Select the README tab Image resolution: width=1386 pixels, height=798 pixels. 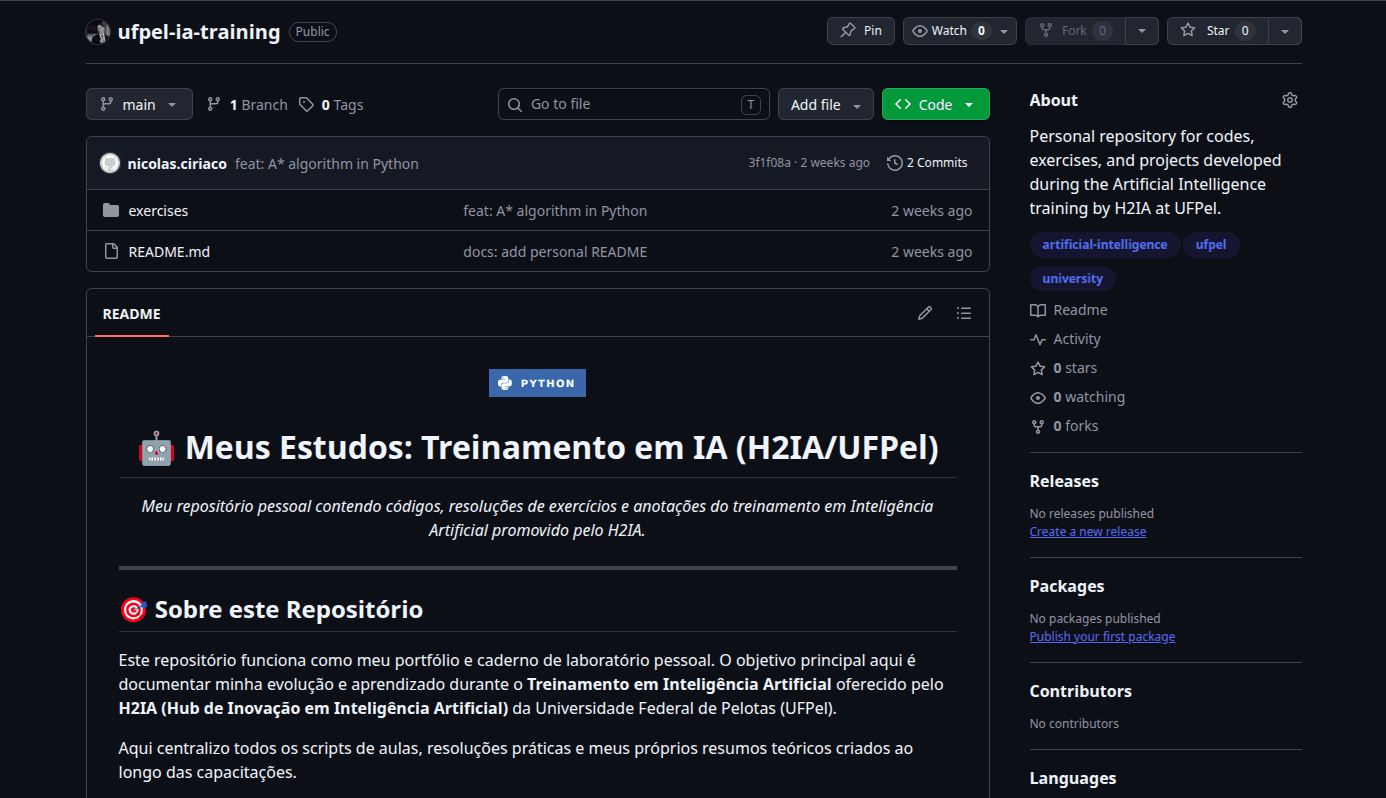132,314
